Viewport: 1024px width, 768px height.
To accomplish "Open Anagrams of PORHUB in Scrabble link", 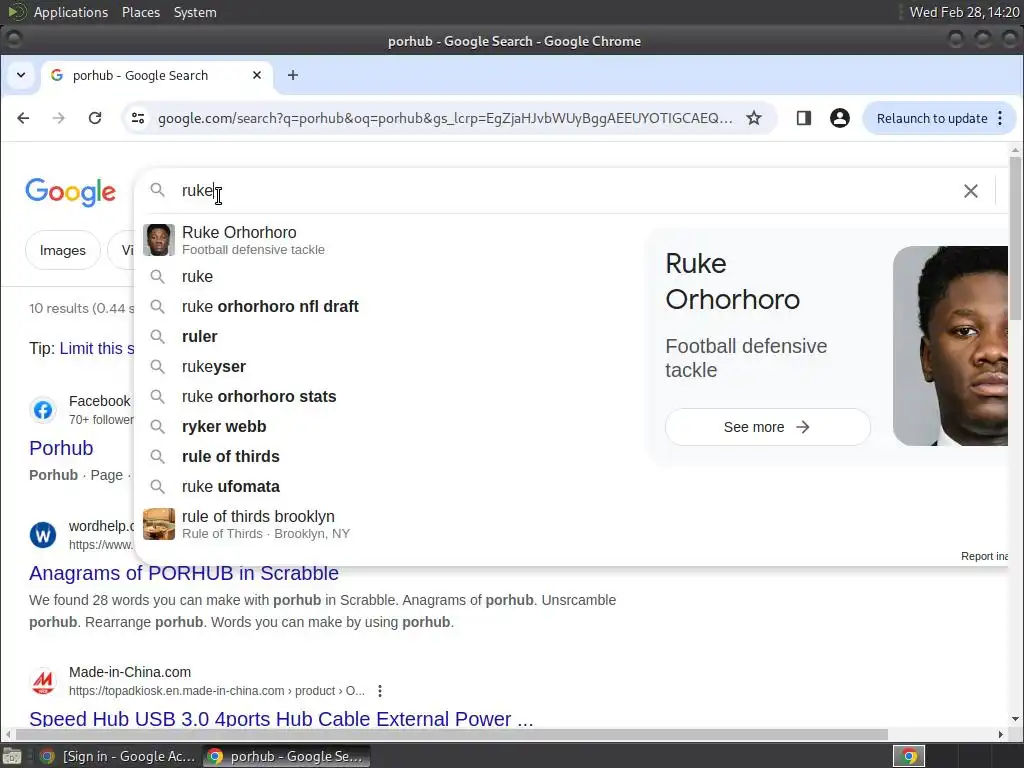I will (184, 573).
